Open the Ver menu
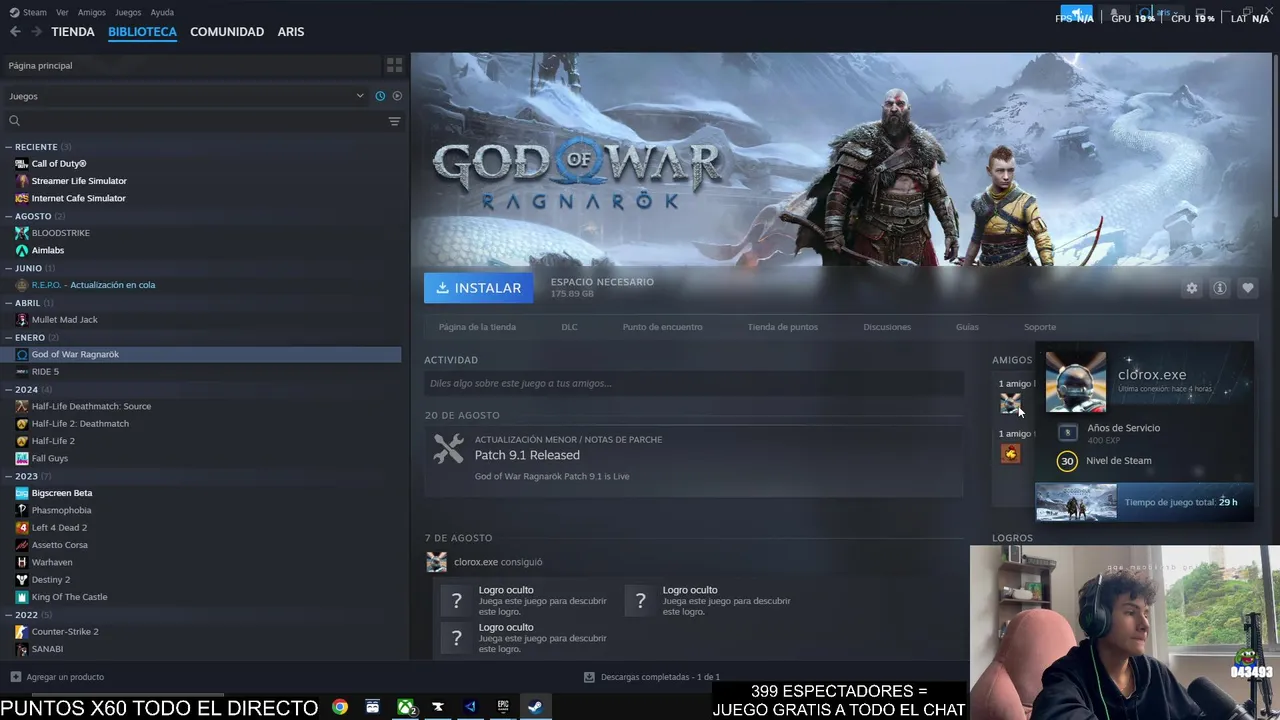1280x720 pixels. tap(62, 12)
